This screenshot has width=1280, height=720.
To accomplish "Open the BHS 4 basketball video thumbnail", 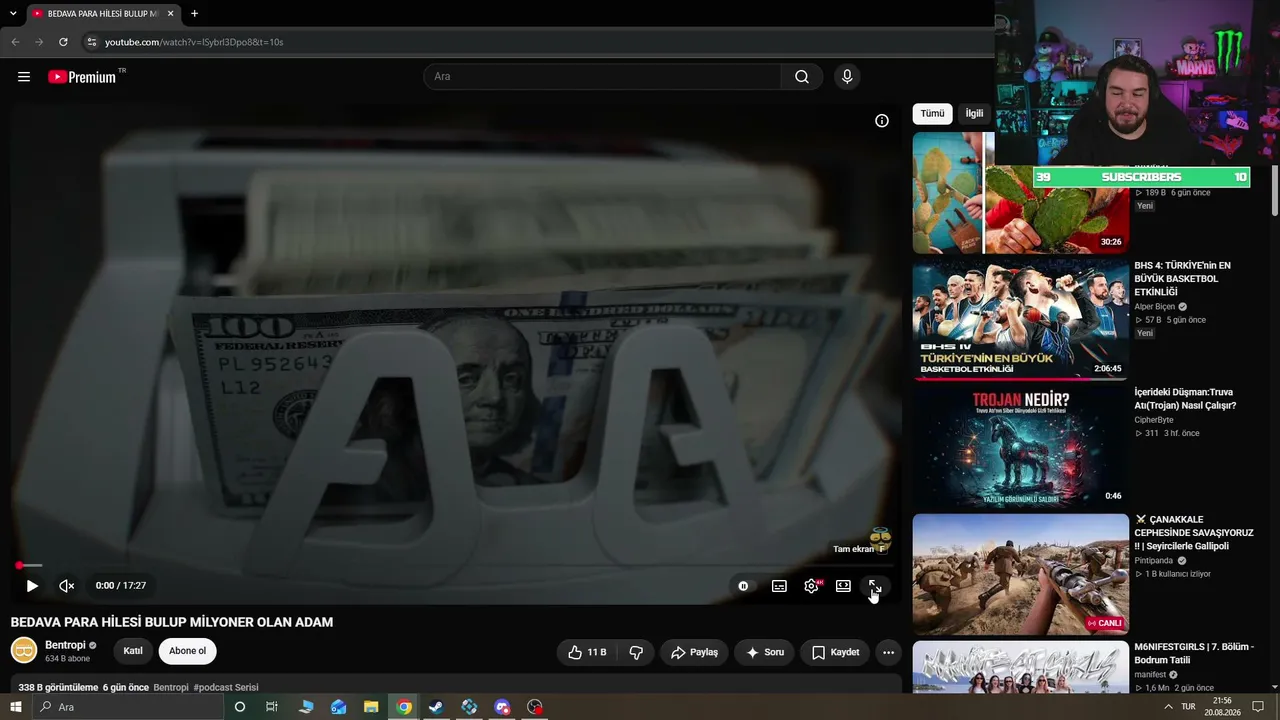I will click(x=1020, y=319).
